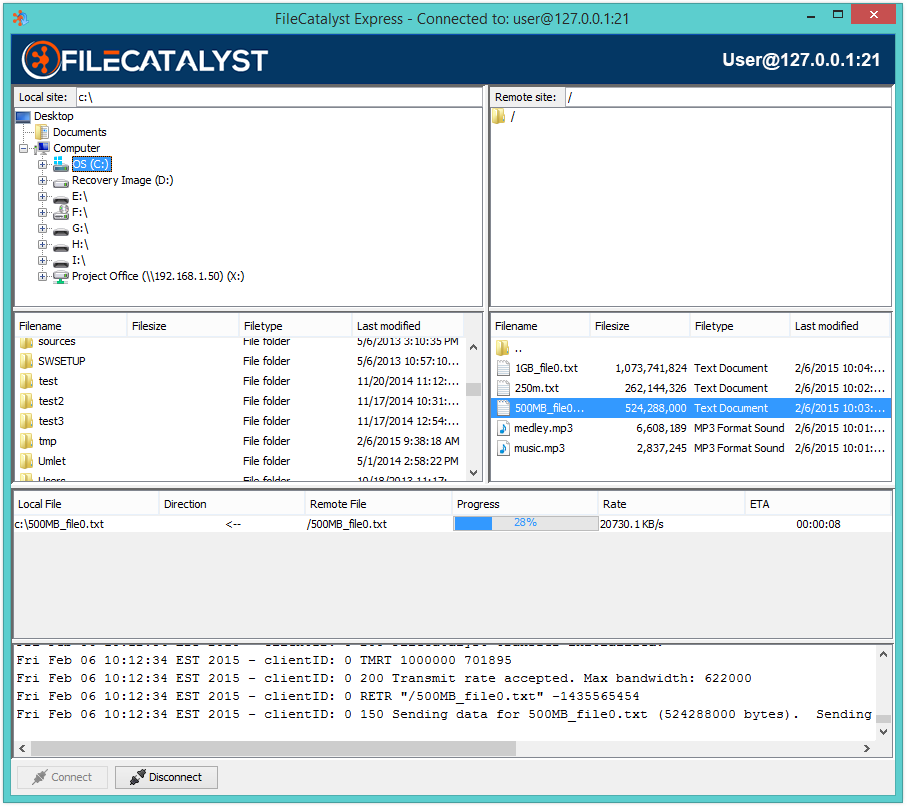Click the Umlet folder icon
907x807 pixels.
pyautogui.click(x=27, y=462)
